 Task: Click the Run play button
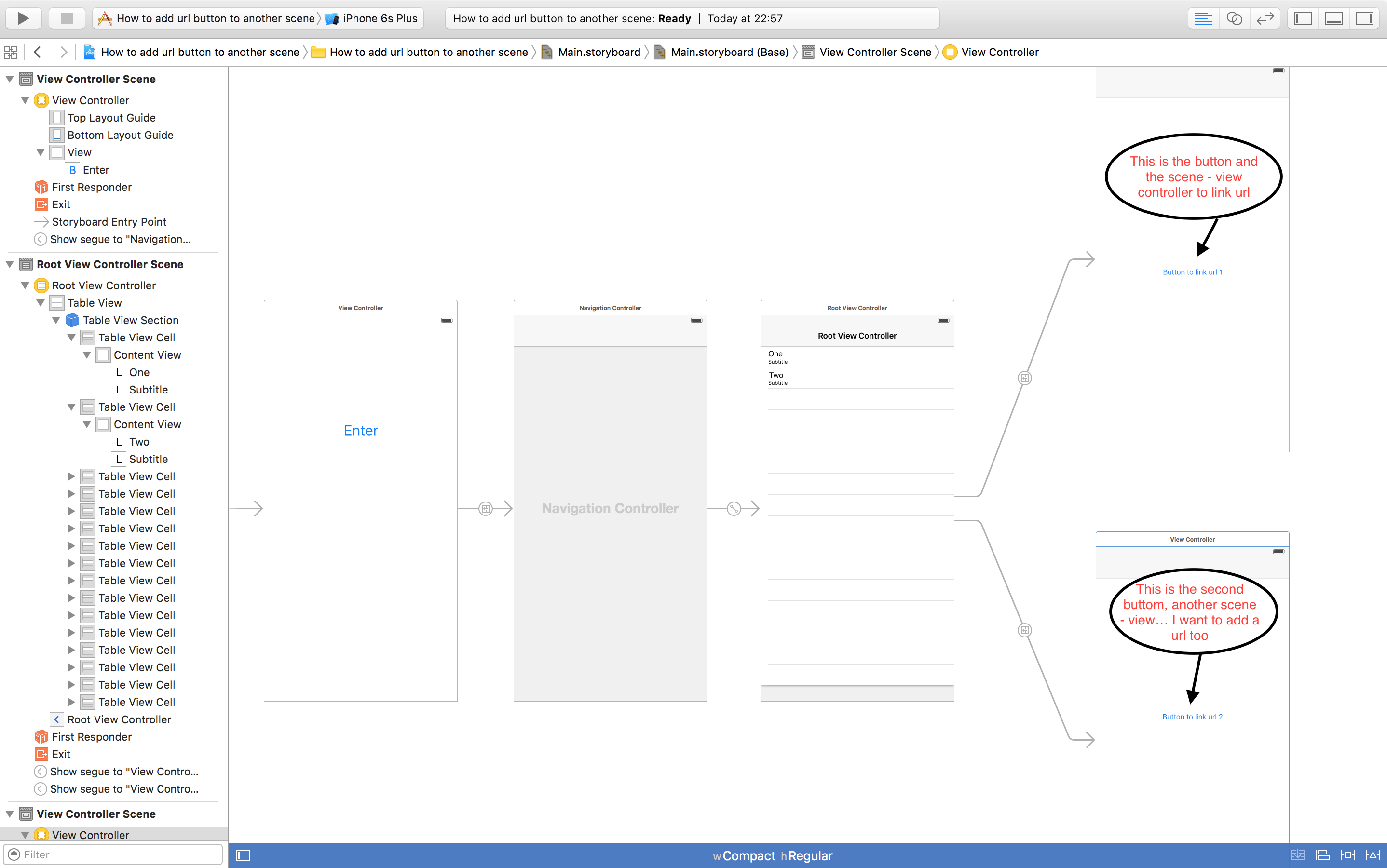(23, 18)
